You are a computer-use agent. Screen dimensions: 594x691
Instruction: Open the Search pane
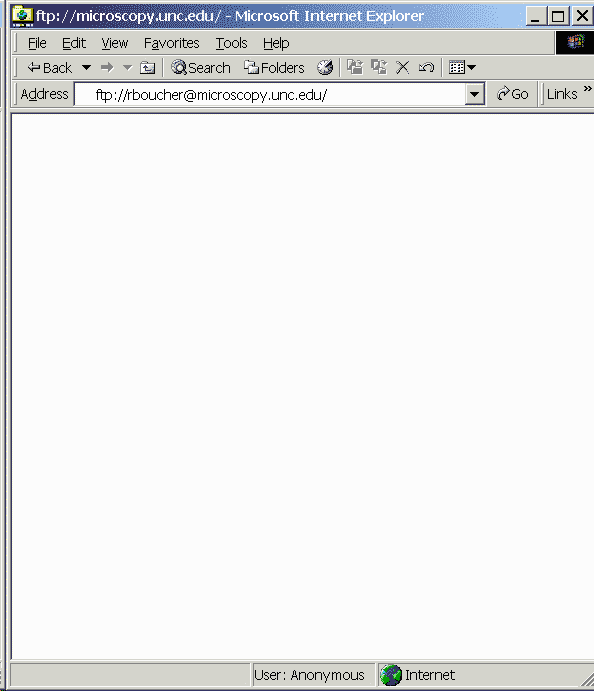coord(201,68)
